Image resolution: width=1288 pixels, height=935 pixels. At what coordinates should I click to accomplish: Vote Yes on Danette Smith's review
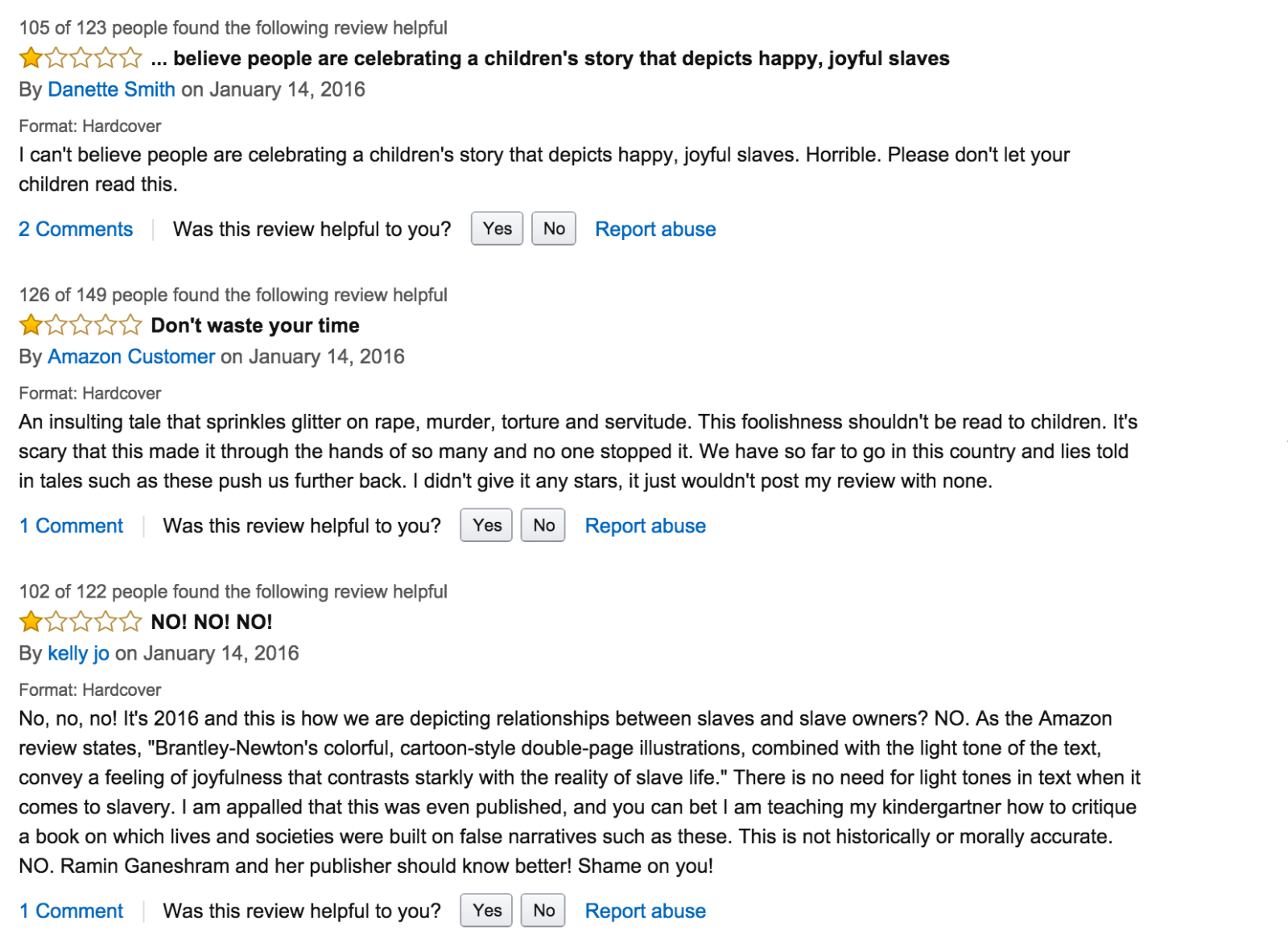497,229
